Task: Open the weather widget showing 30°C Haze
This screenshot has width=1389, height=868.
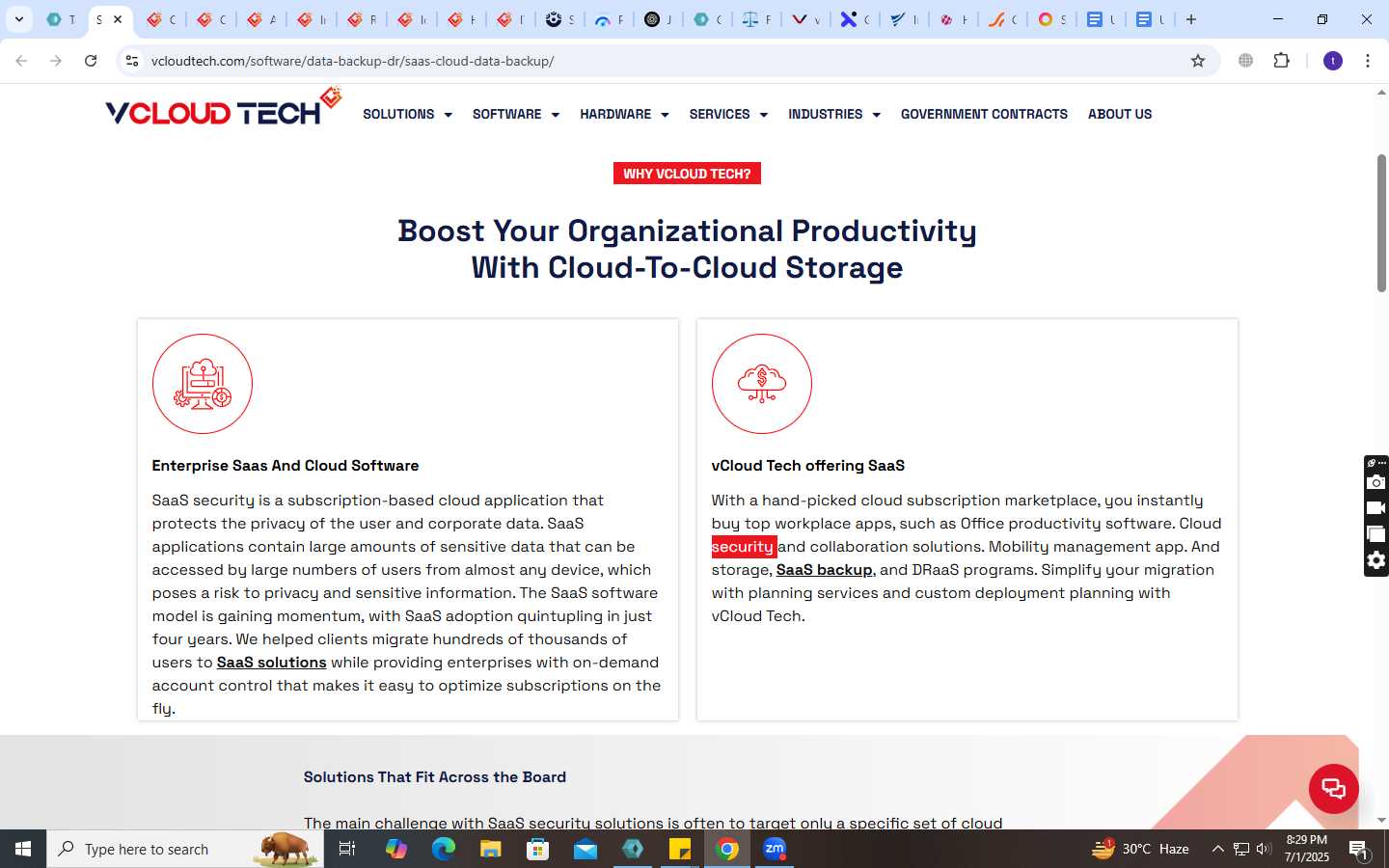Action: point(1140,849)
